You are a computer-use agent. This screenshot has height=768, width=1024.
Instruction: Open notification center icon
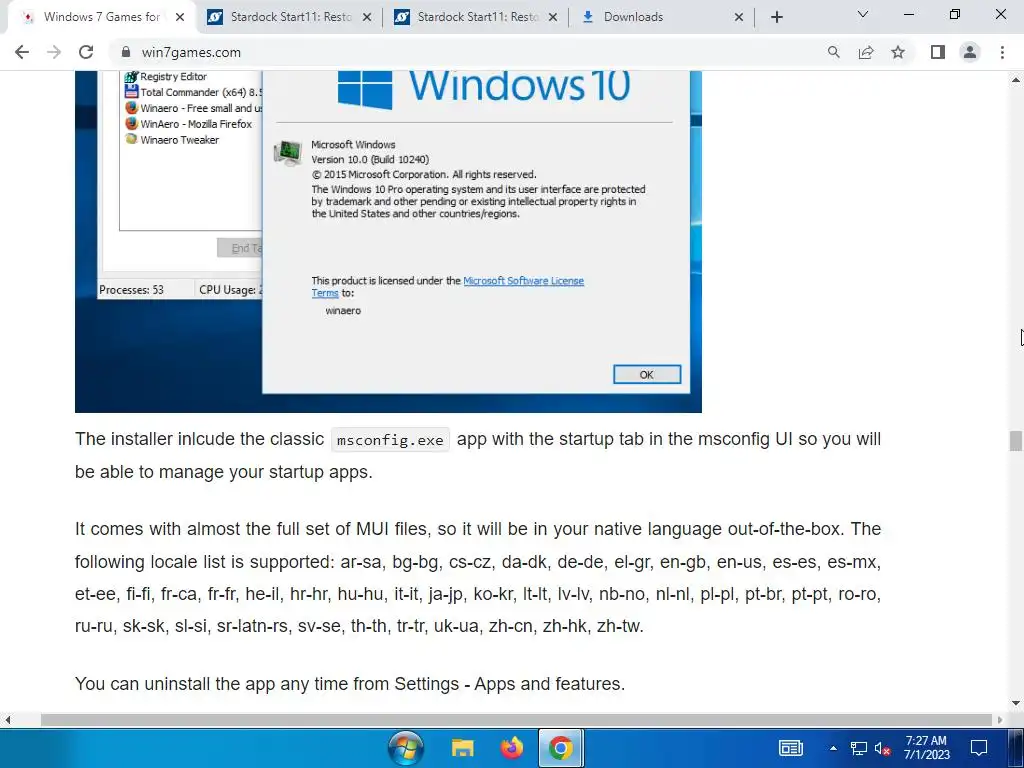pyautogui.click(x=978, y=748)
